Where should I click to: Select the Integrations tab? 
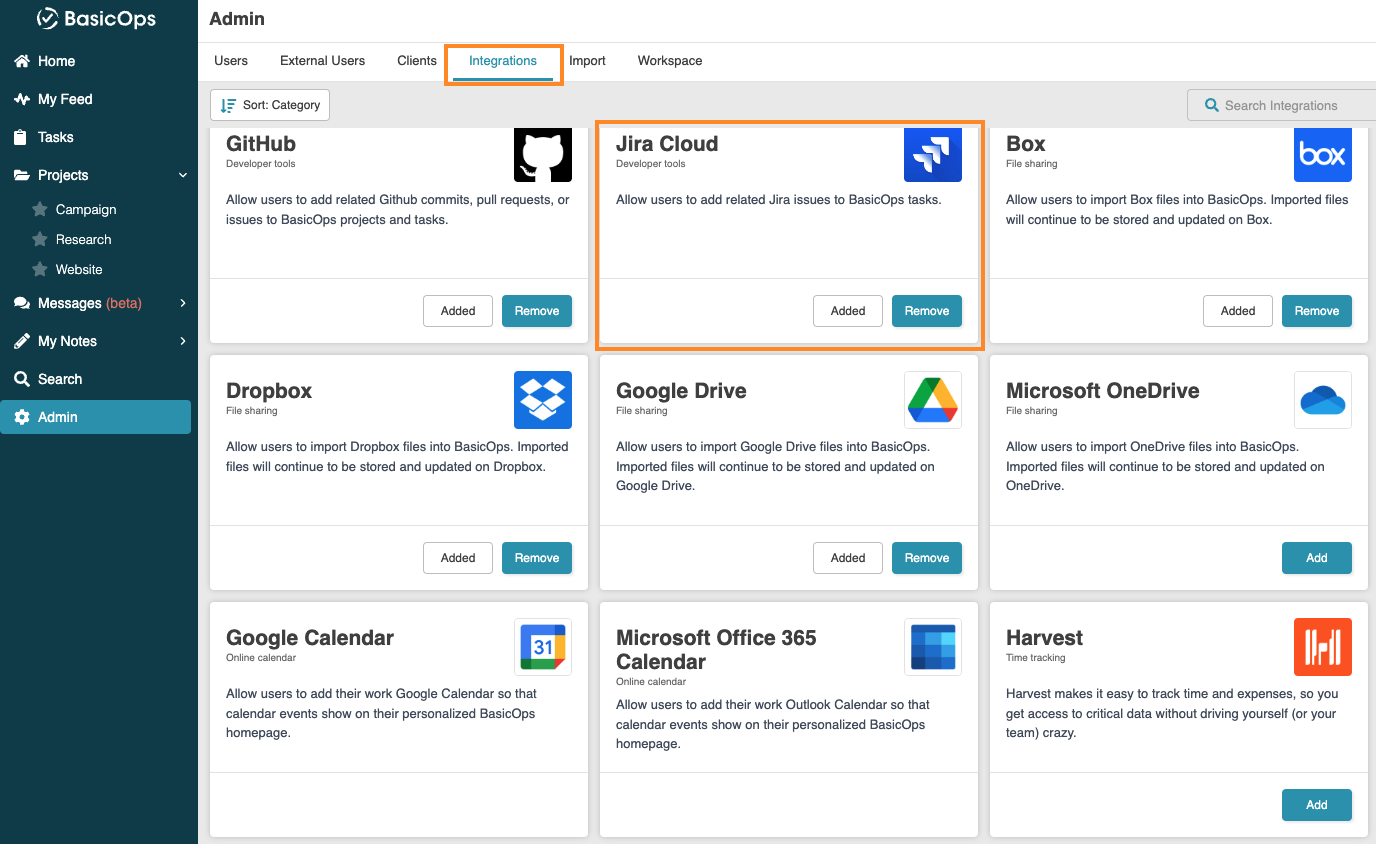(x=503, y=61)
